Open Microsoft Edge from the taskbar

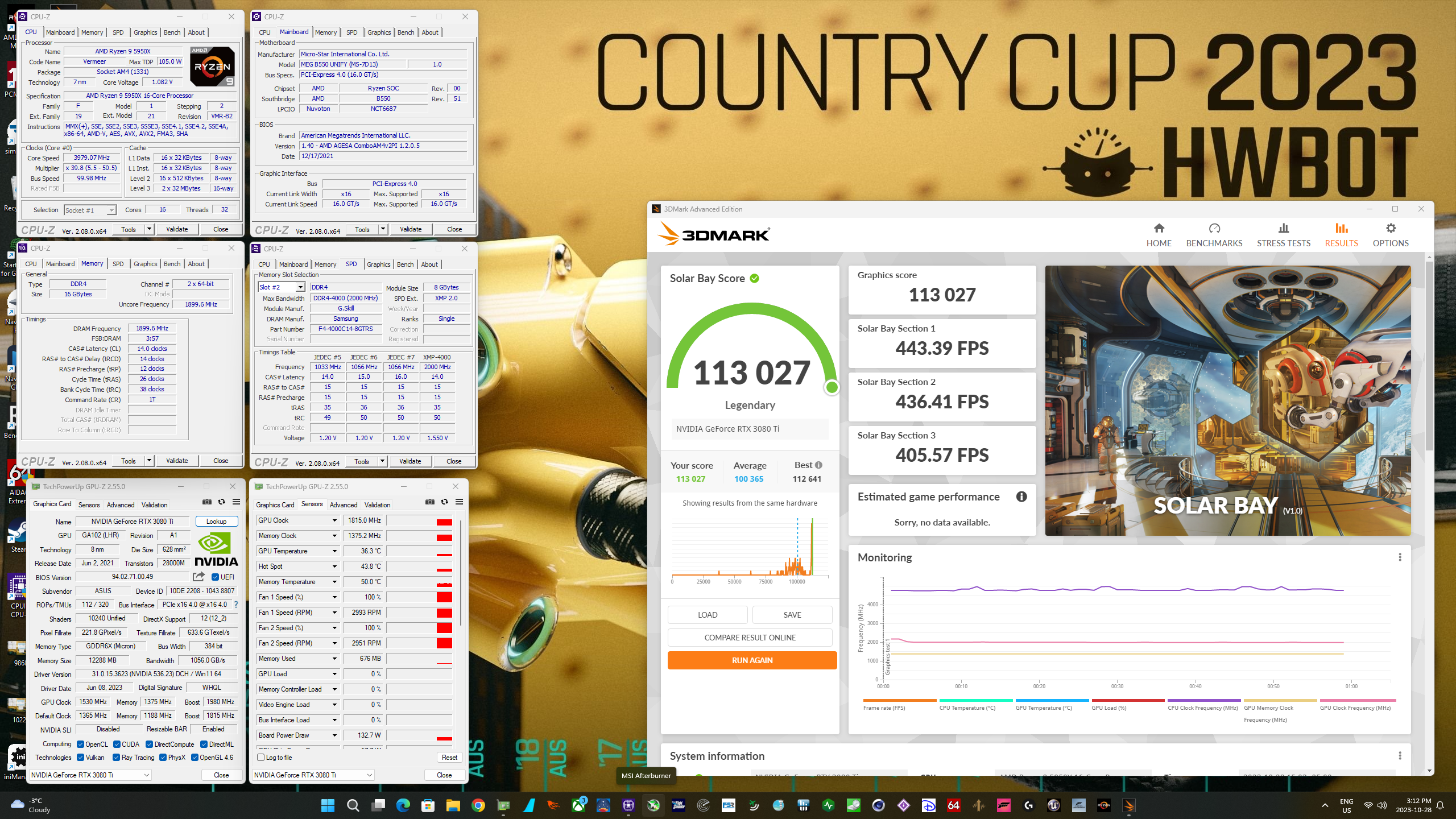click(x=403, y=805)
